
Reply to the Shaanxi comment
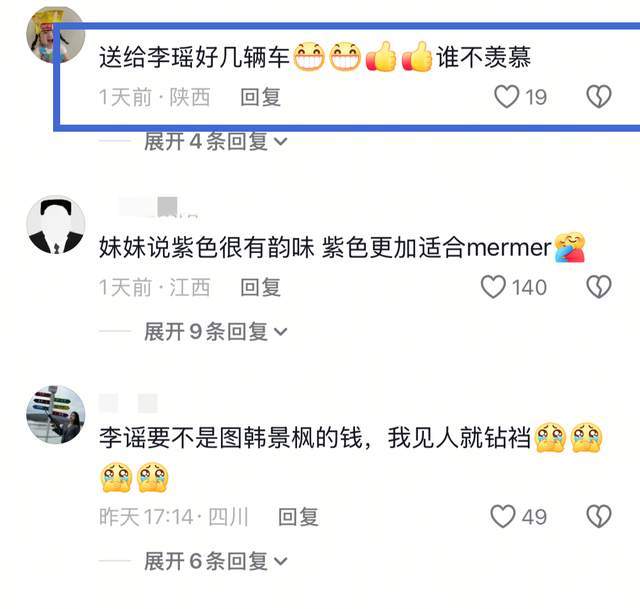tap(260, 97)
